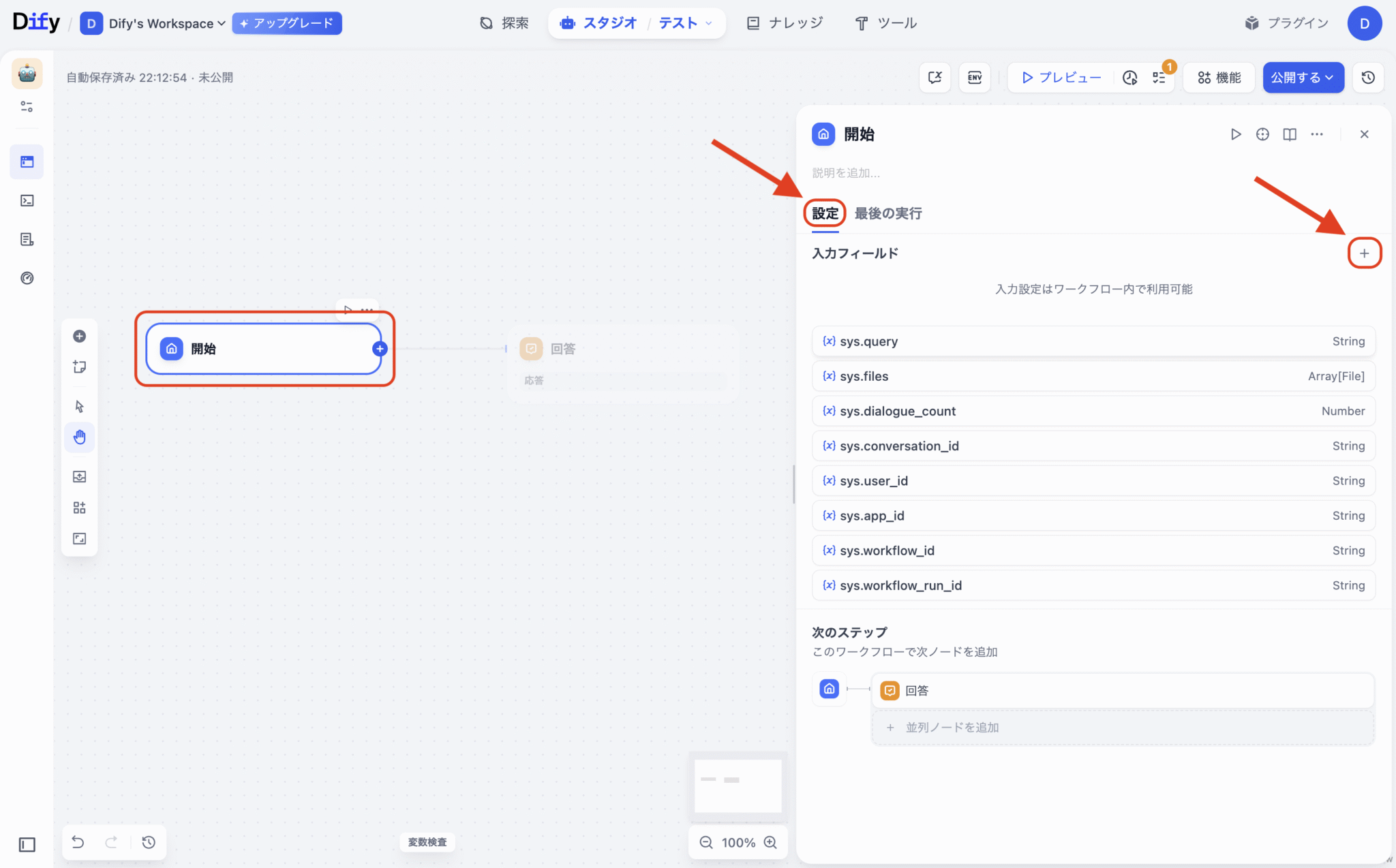Click the アップグレード button
Screen dimensions: 1396x868
(x=287, y=24)
